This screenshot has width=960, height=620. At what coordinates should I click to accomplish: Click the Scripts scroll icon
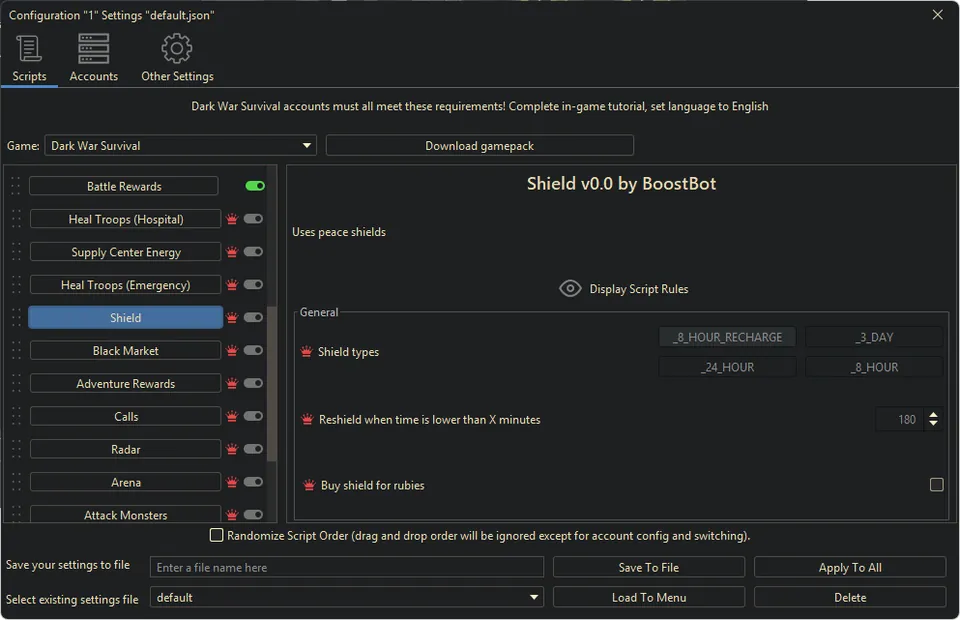[x=29, y=48]
